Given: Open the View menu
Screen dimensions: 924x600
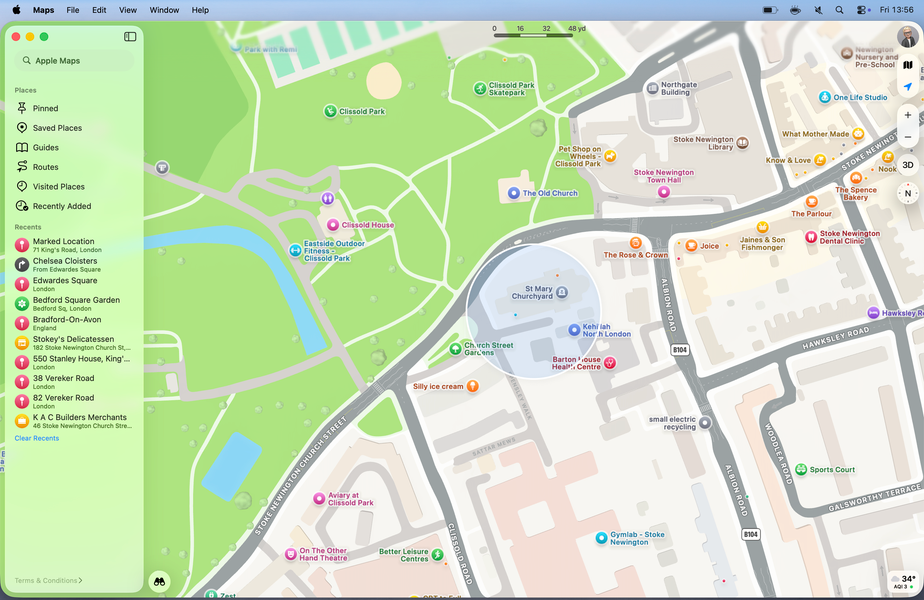Looking at the screenshot, I should point(128,10).
